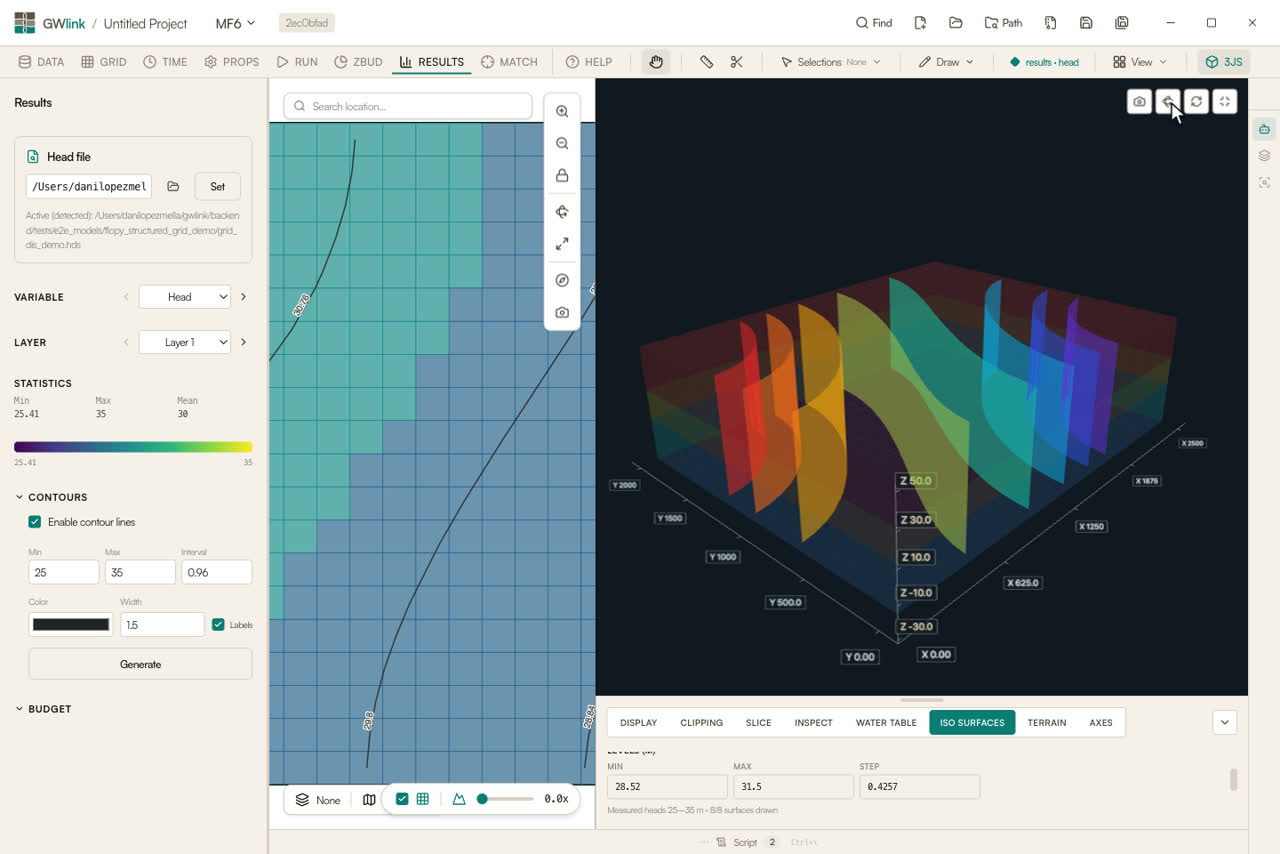Click the terrain exaggeration mountain icon

point(459,799)
